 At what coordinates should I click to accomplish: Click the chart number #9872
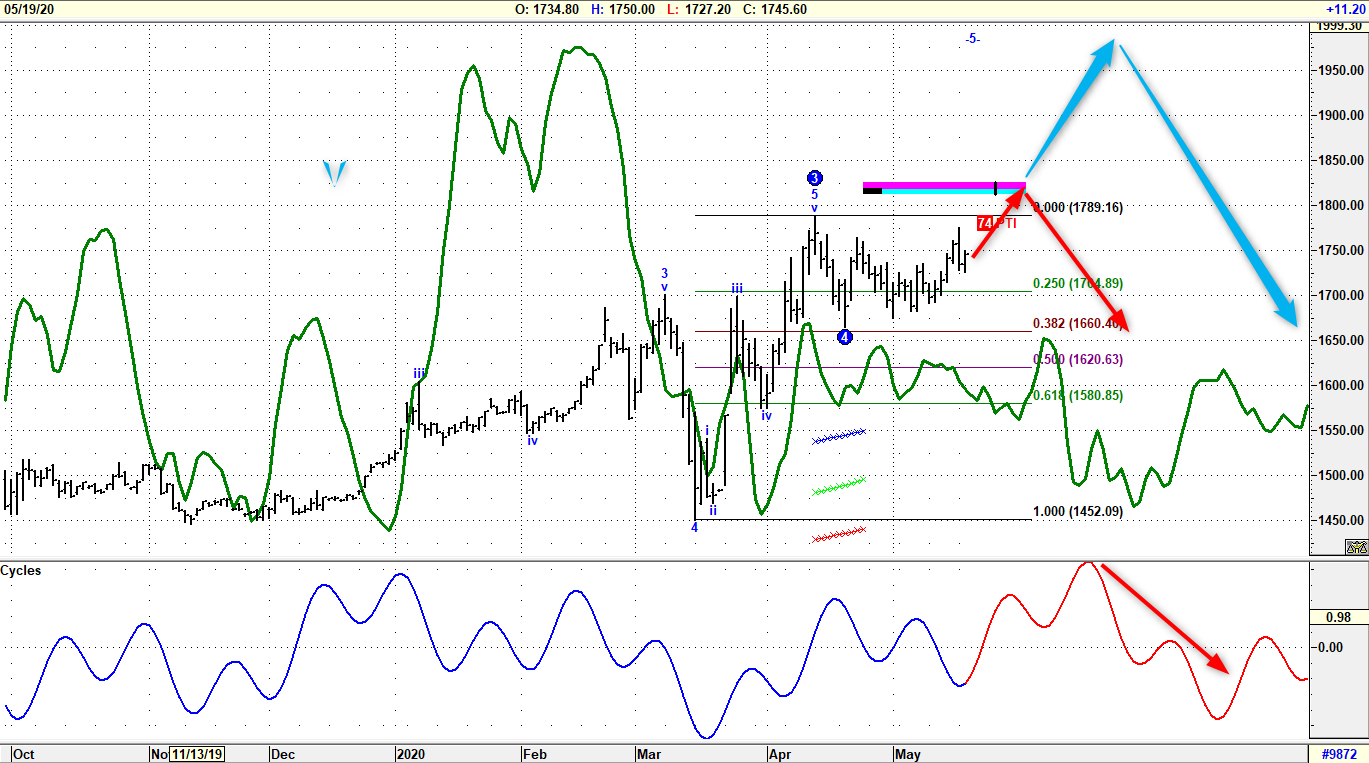[1341, 755]
